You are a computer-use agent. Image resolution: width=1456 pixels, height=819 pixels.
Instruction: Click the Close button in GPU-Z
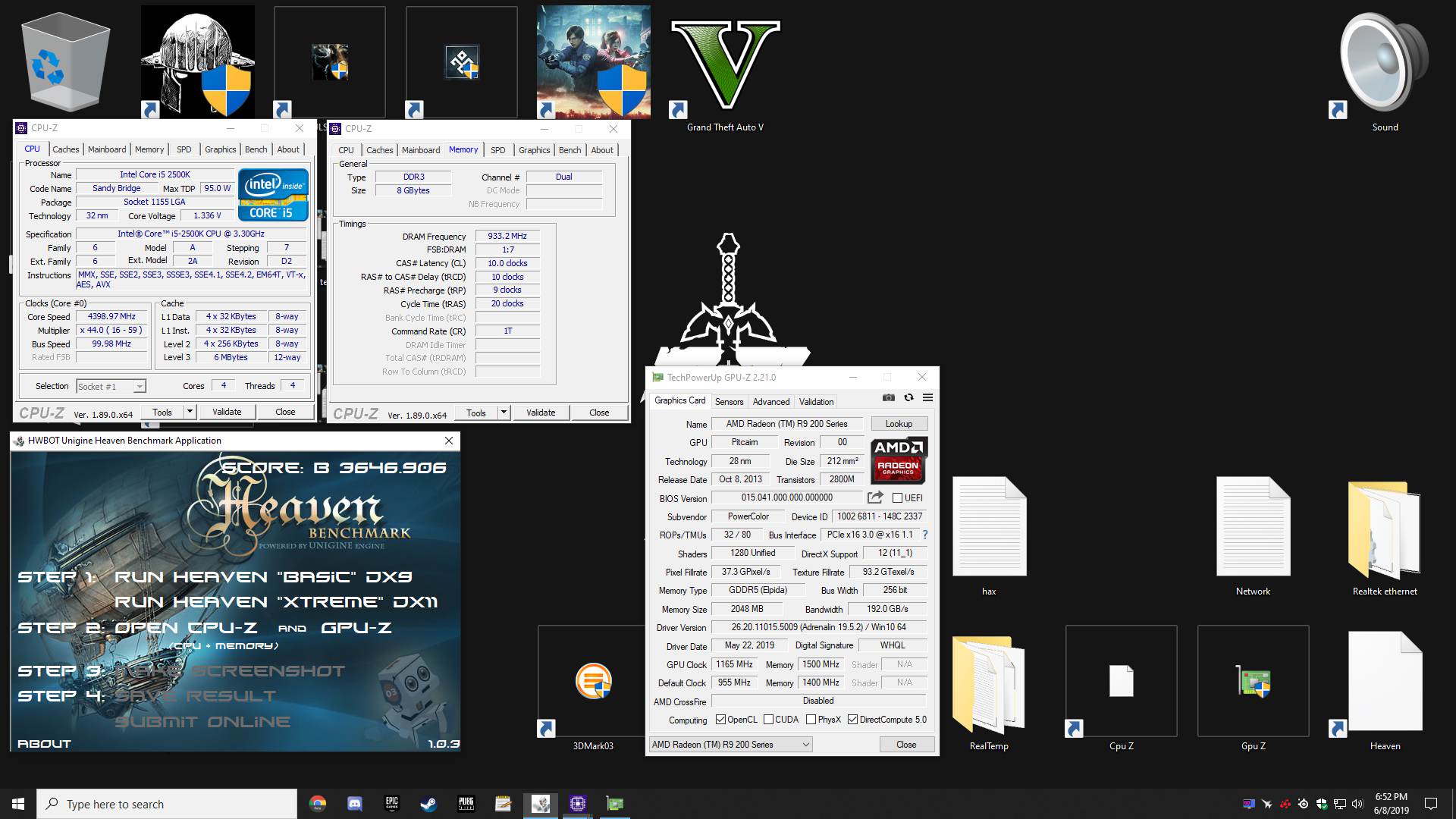[x=906, y=745]
